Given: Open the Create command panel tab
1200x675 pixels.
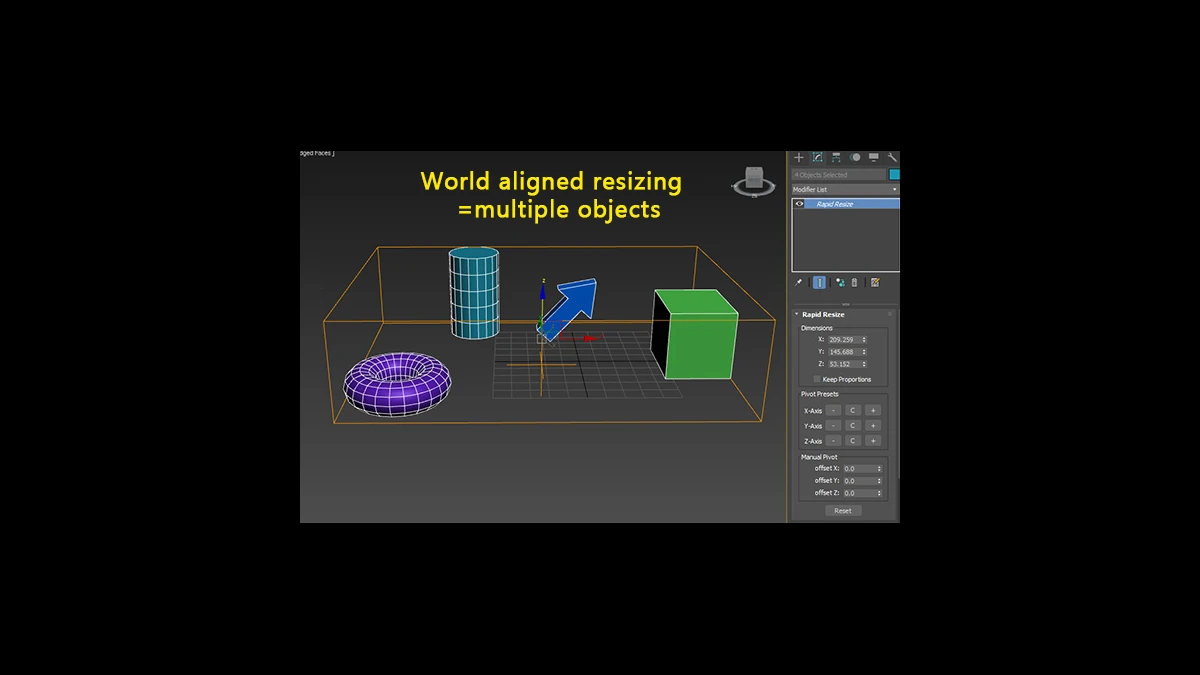Looking at the screenshot, I should (x=799, y=158).
